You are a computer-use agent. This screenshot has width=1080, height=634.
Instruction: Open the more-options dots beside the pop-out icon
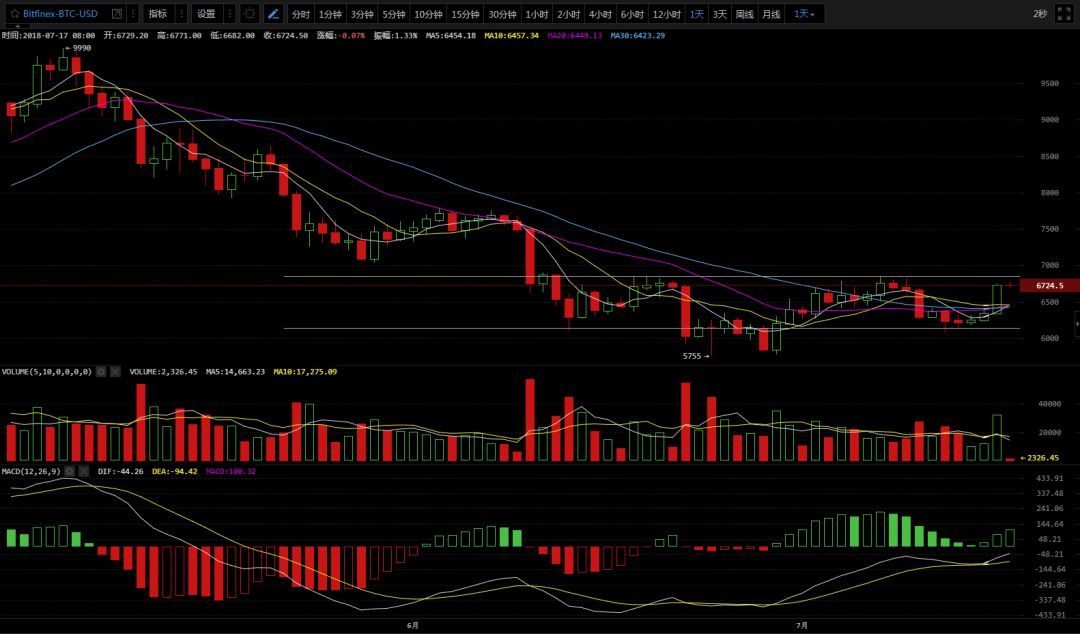tap(133, 14)
